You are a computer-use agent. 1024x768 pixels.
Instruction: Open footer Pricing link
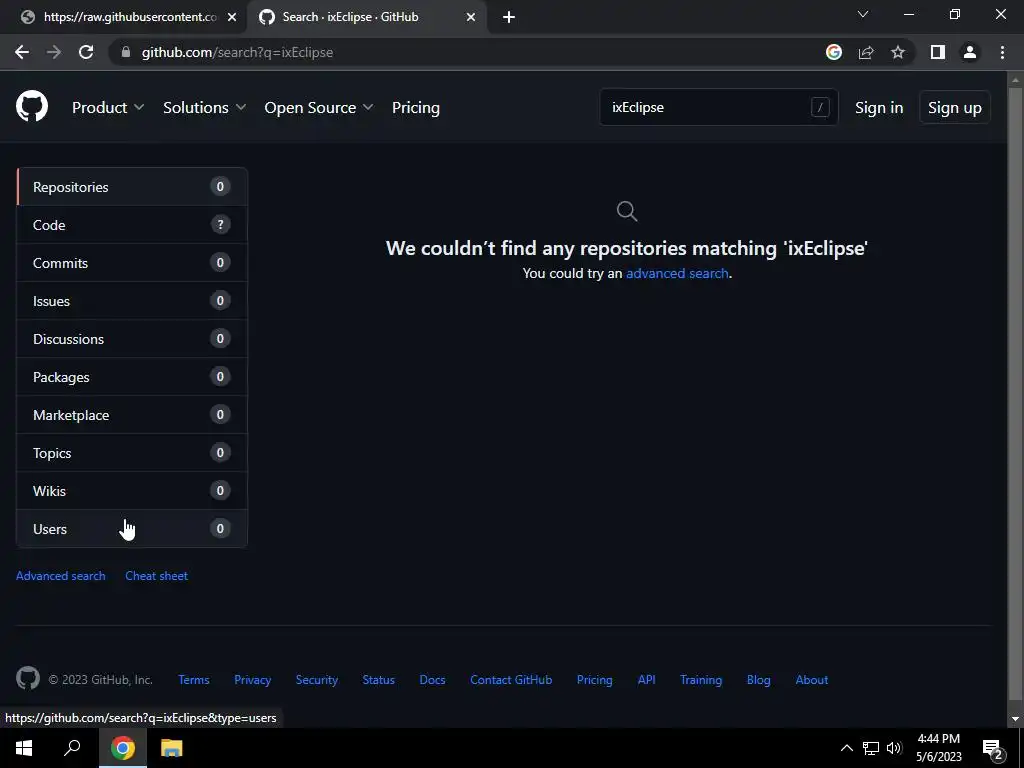(594, 679)
